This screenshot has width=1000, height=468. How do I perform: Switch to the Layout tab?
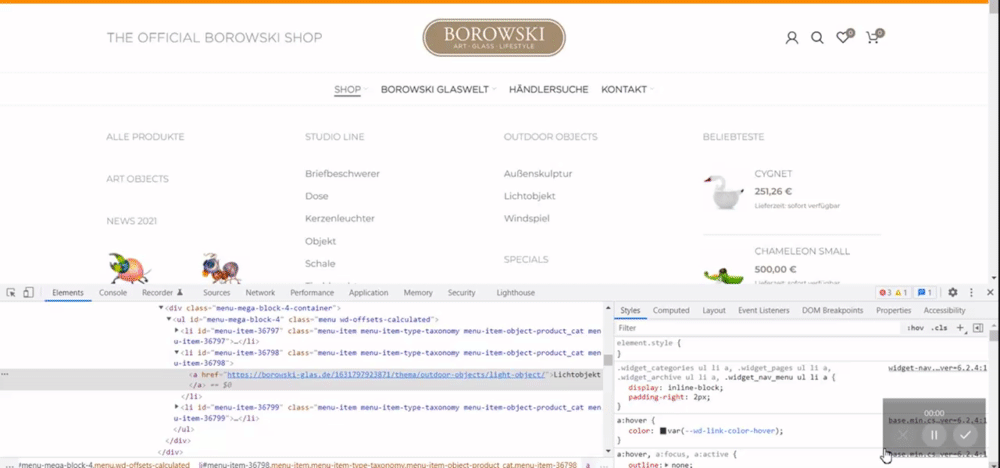click(x=714, y=311)
